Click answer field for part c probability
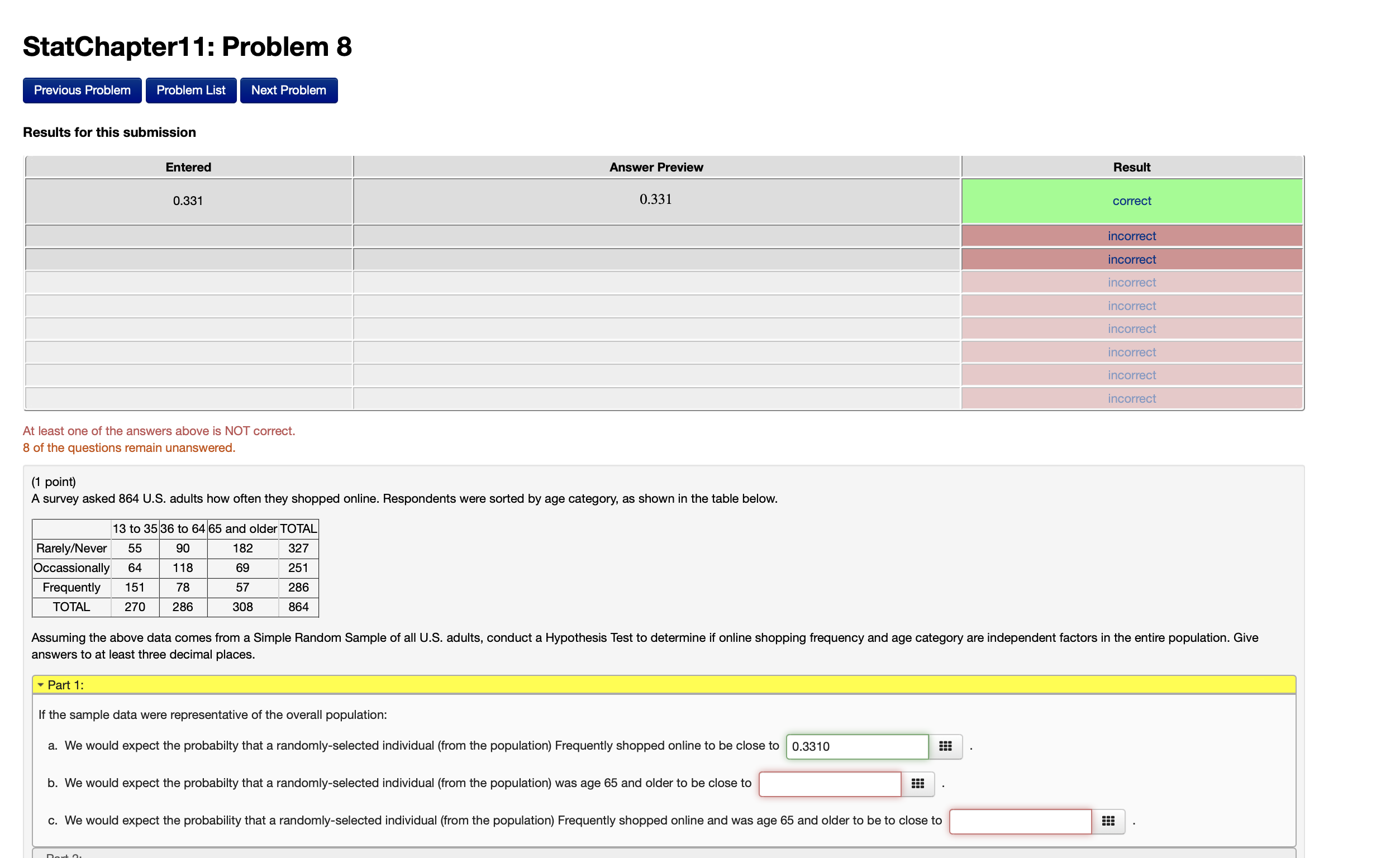Viewport: 1400px width, 858px height. click(1020, 821)
